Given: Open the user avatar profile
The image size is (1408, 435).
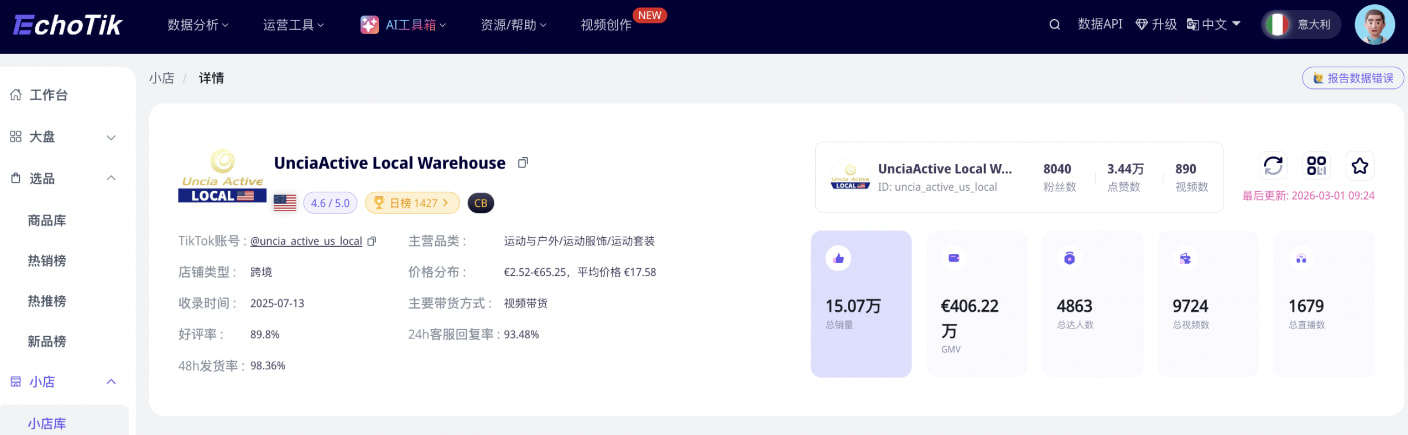Looking at the screenshot, I should 1374,25.
